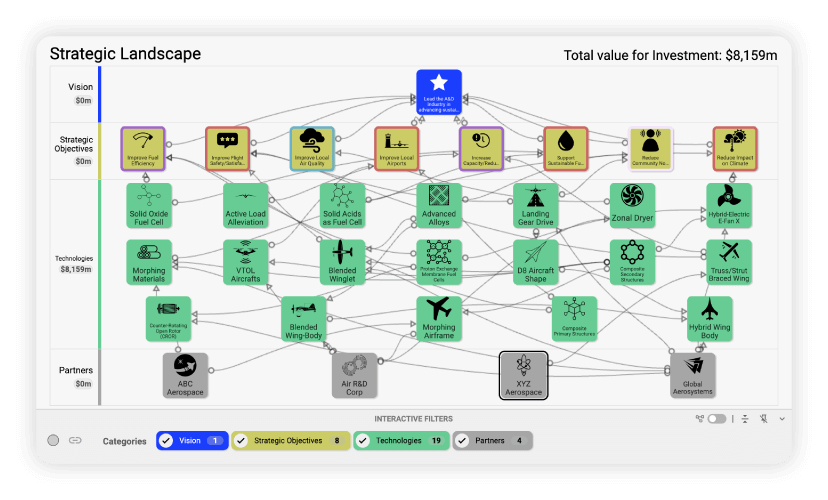This screenshot has width=828, height=500.
Task: Click the Hybrid-Electric E-Fan X node
Action: pos(729,205)
